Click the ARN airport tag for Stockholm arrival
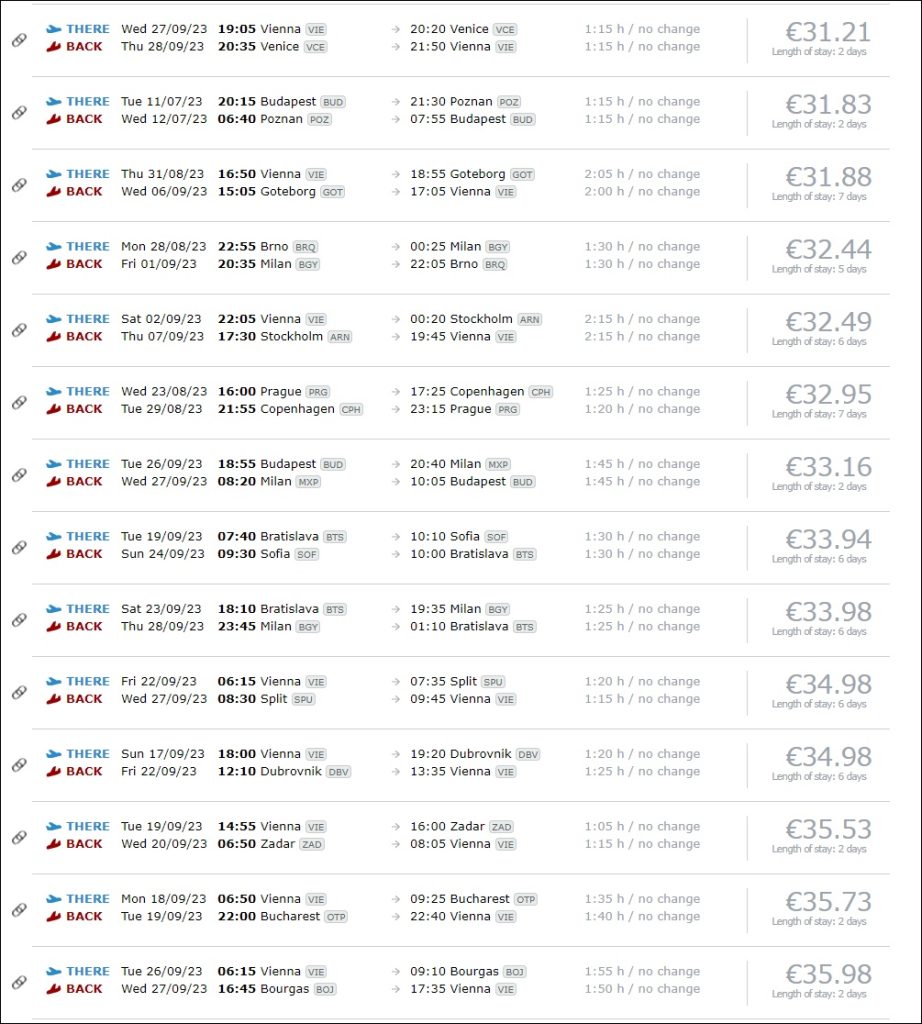Image resolution: width=922 pixels, height=1024 pixels. (530, 319)
